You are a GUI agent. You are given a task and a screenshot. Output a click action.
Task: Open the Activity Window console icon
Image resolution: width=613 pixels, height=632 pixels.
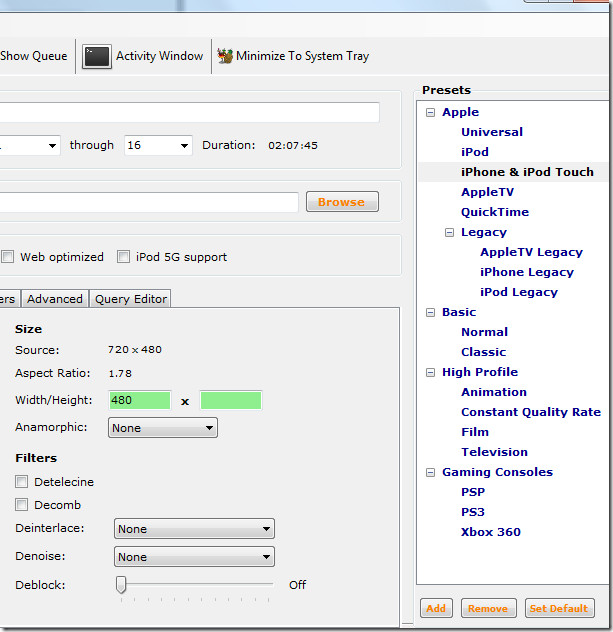coord(97,56)
